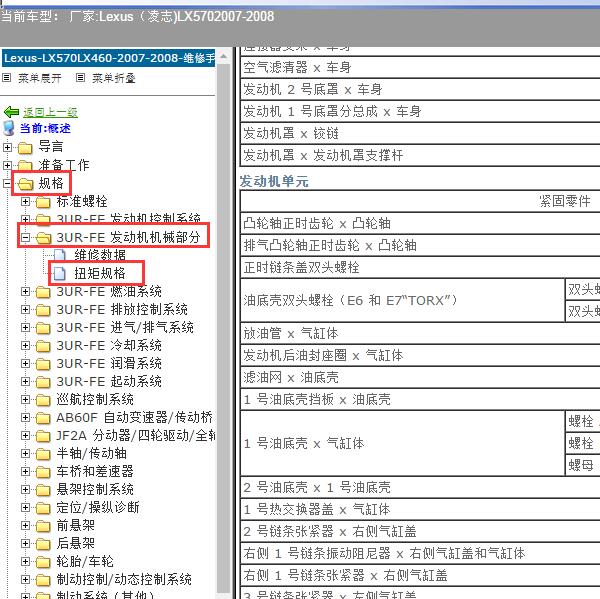Click the 放油管 x 气缸体 row
This screenshot has height=599, width=600.
[420, 334]
